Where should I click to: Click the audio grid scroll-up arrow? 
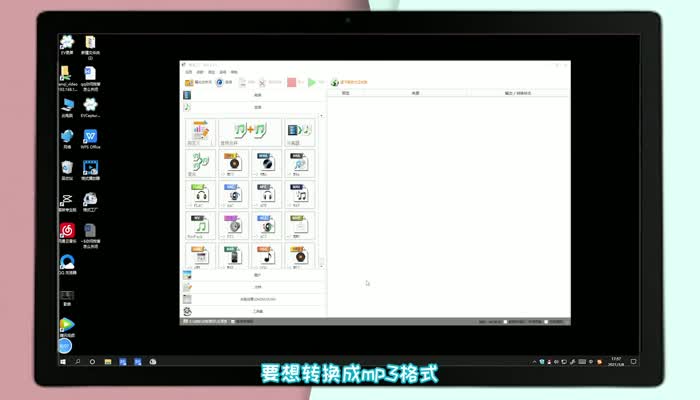[321, 116]
